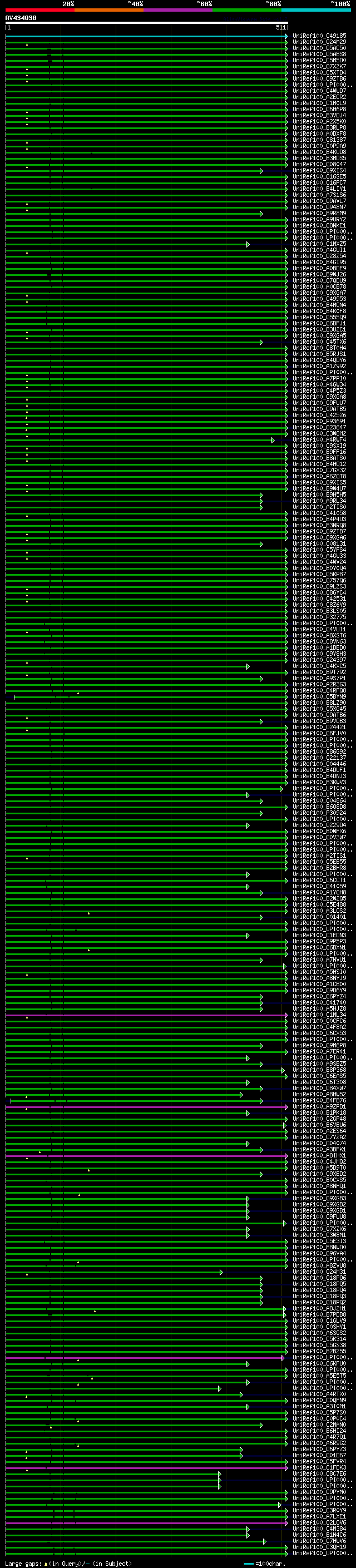Click the arrowhead ending the Q9XIS4 alignment
Image resolution: width=356 pixels, height=1568 pixels.
261,171
